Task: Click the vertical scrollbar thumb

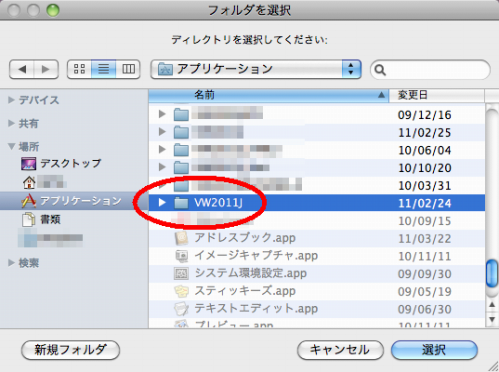Action: point(492,273)
